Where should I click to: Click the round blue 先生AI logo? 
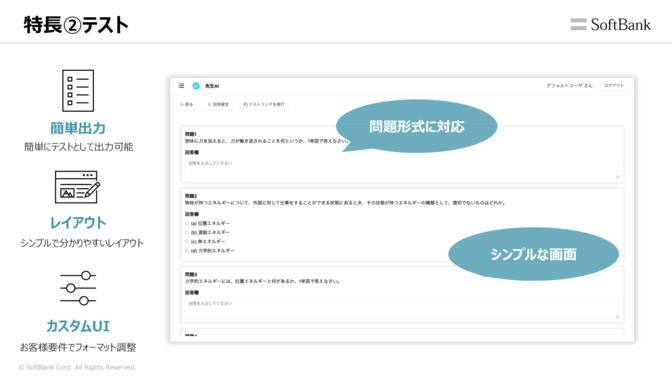[196, 86]
